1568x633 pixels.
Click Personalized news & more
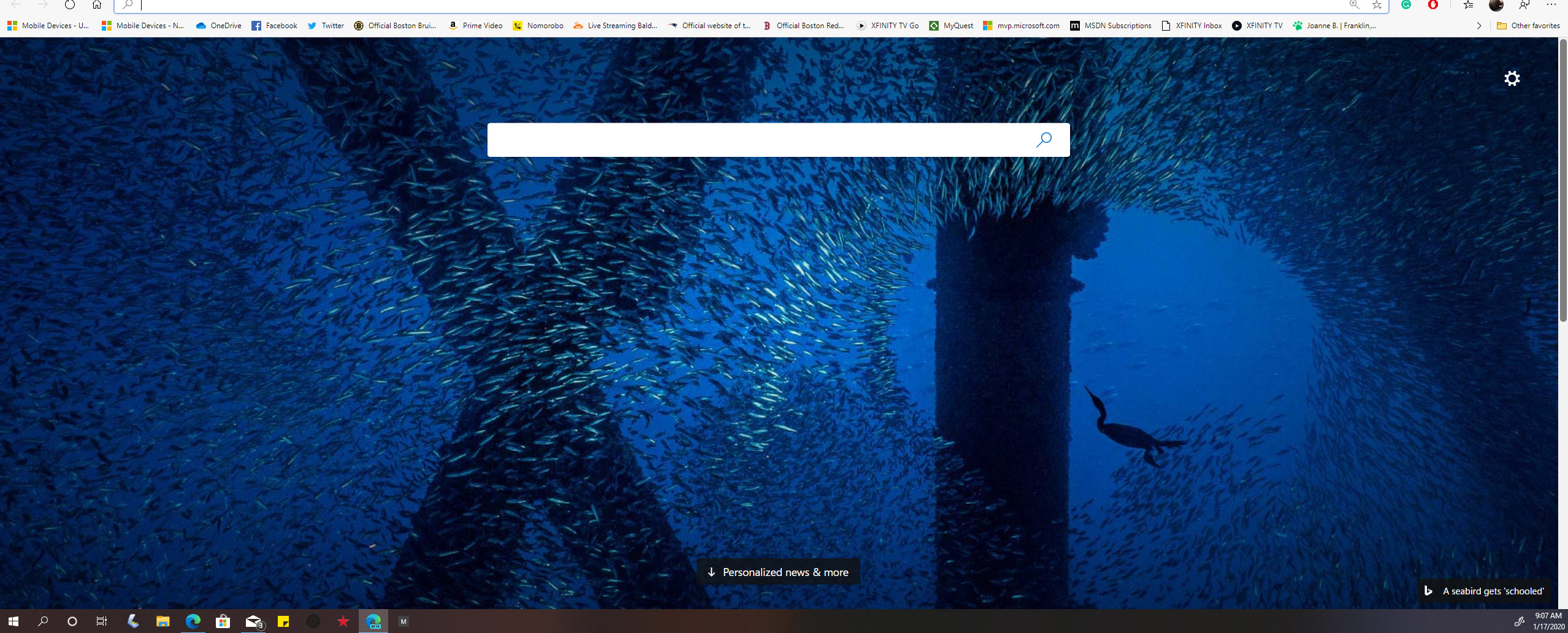coord(778,571)
